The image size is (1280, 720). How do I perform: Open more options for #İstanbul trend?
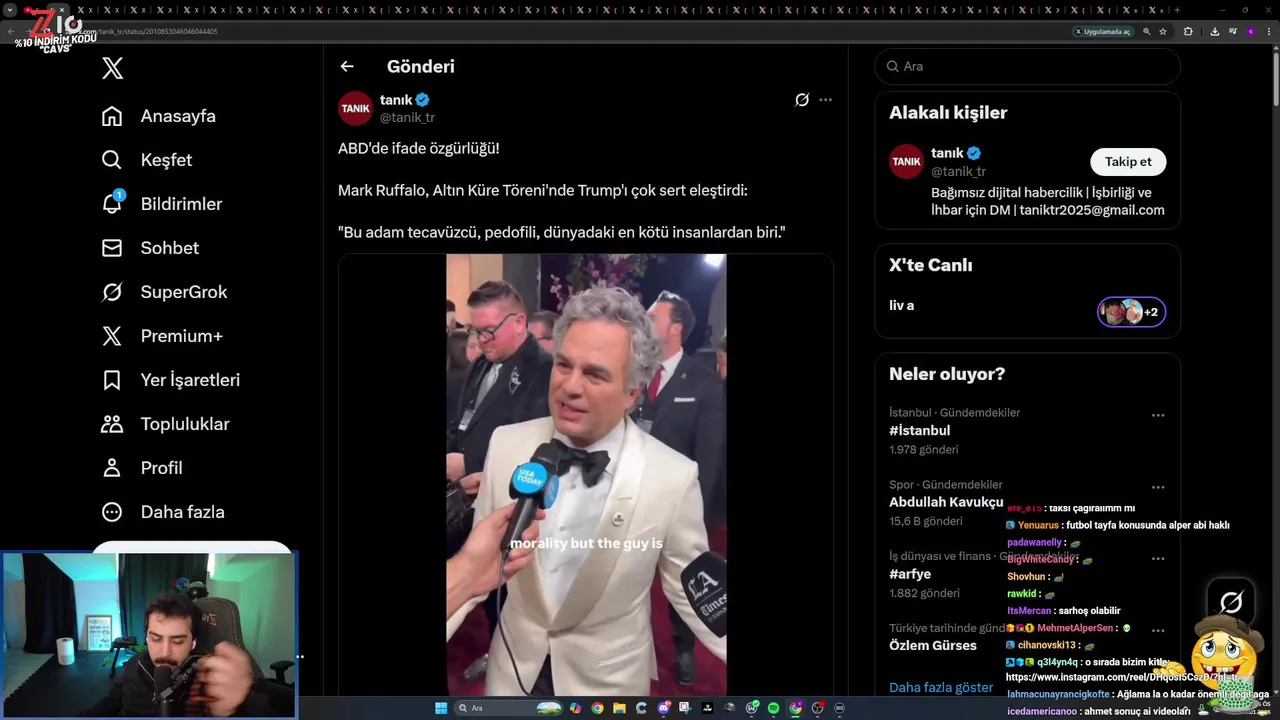pos(1158,415)
